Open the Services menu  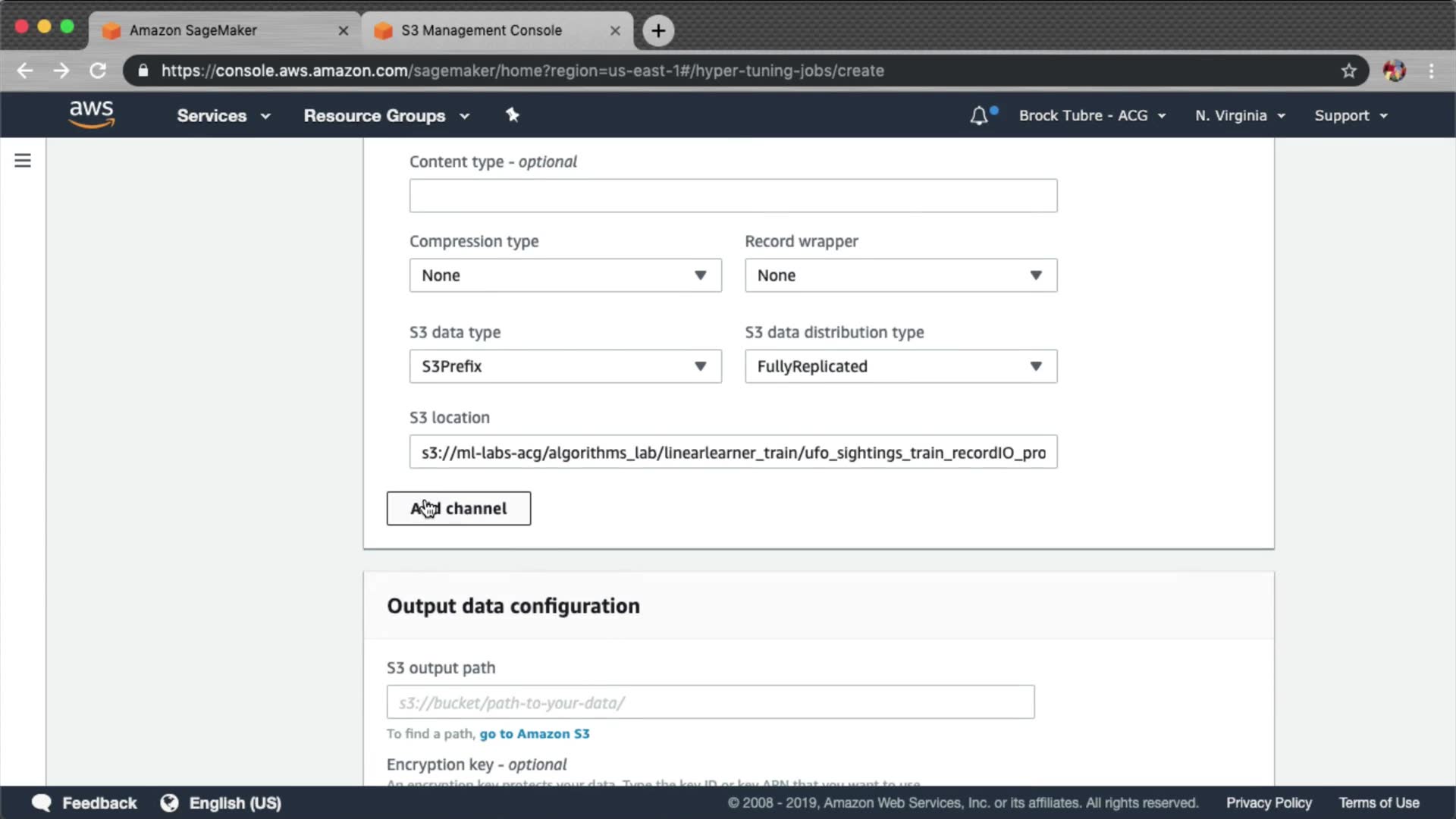[x=223, y=115]
